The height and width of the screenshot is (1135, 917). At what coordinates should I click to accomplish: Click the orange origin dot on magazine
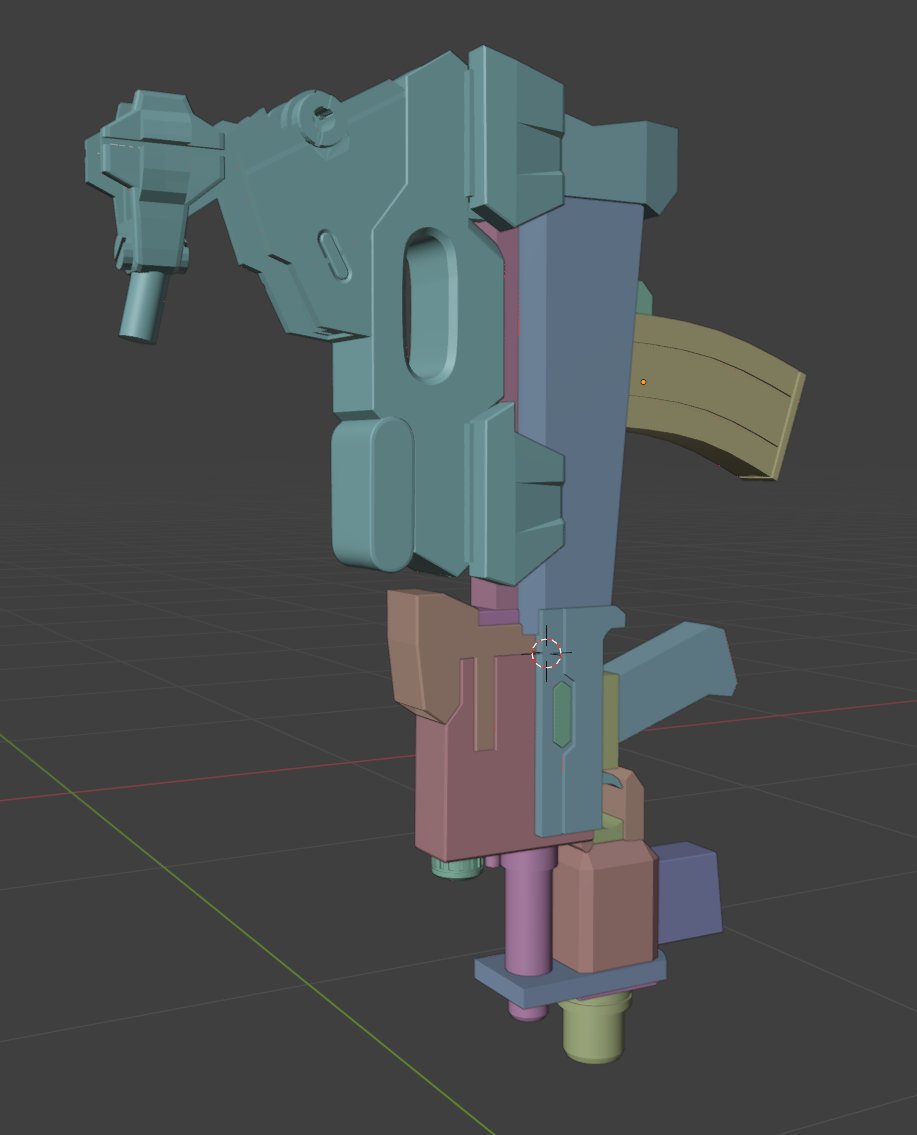[x=643, y=381]
